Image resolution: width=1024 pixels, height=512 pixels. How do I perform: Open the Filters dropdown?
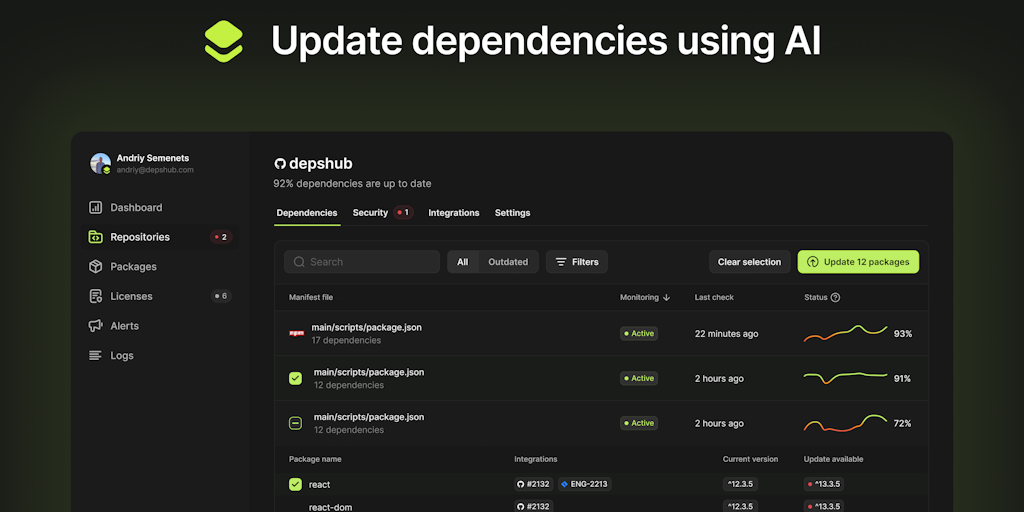[x=577, y=262]
